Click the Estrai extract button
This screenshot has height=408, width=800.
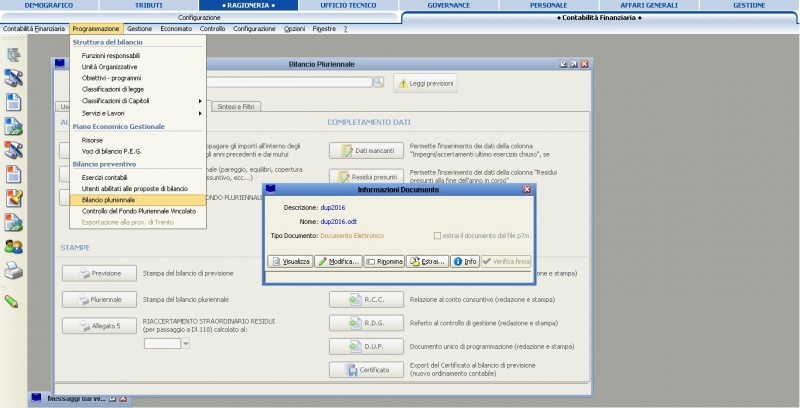[426, 261]
